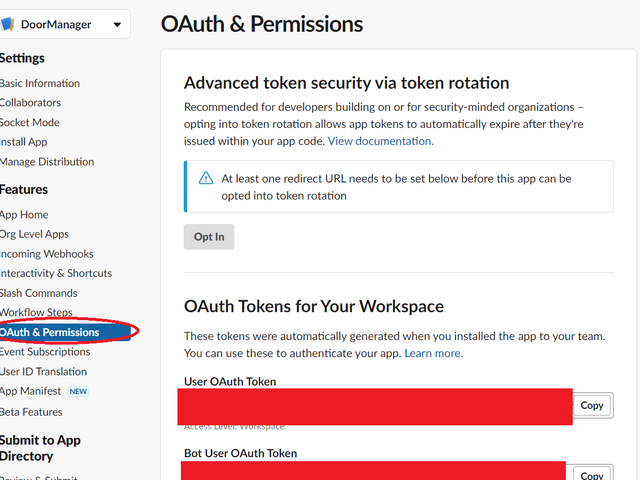
Task: Go to Interactivity & Shortcuts
Action: click(56, 273)
